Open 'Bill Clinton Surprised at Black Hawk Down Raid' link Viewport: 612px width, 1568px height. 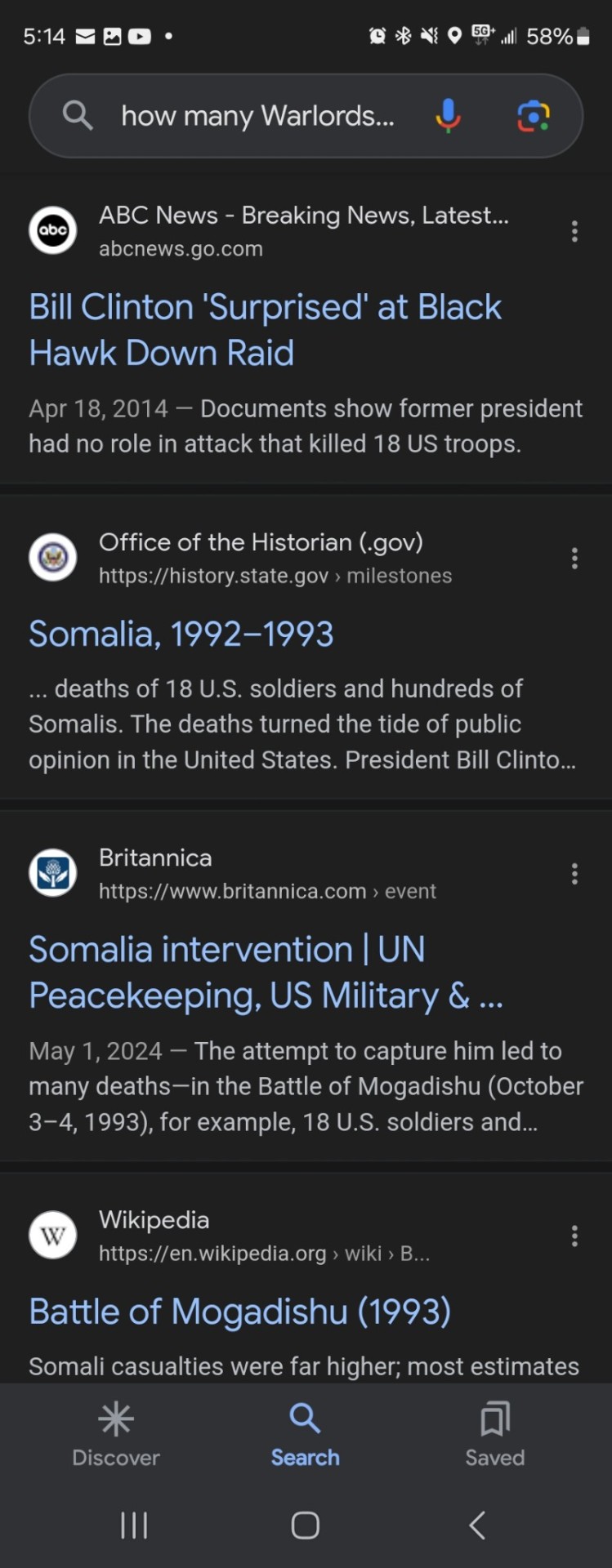265,330
